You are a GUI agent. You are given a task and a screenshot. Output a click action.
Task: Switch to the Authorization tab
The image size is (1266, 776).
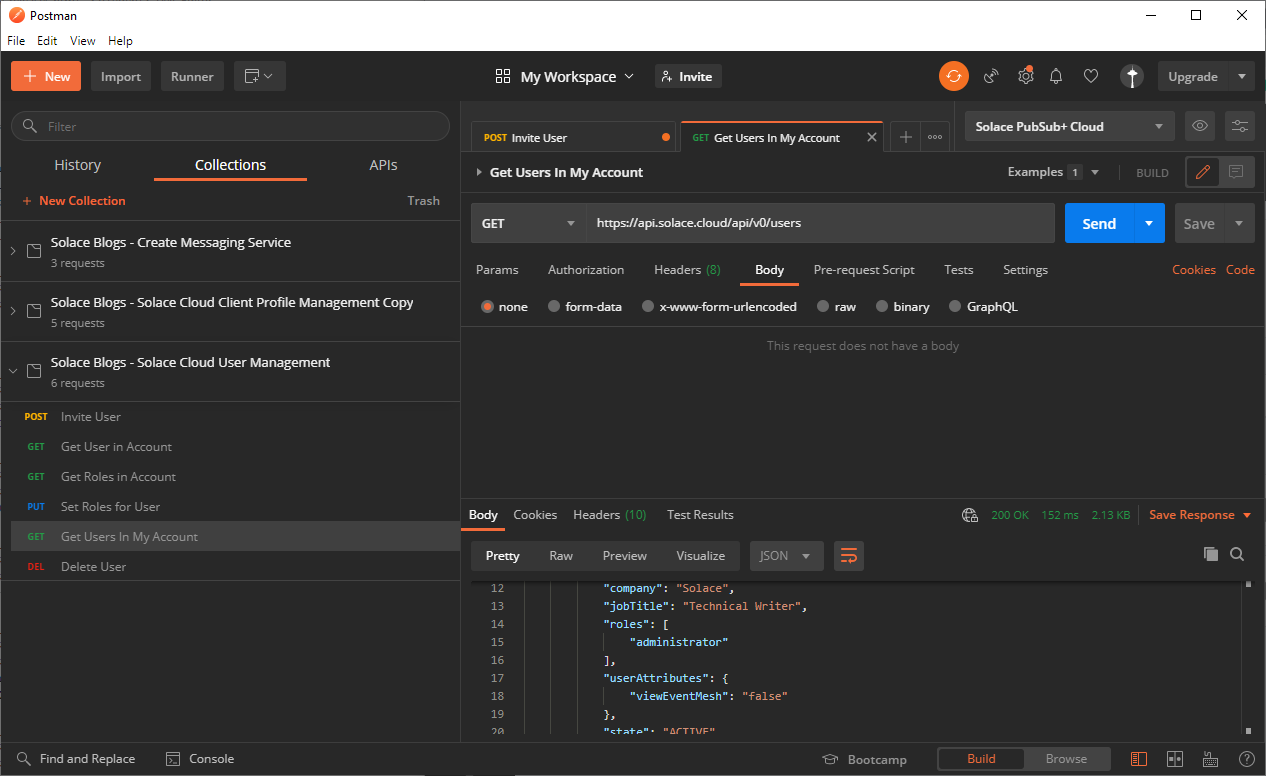pyautogui.click(x=586, y=270)
